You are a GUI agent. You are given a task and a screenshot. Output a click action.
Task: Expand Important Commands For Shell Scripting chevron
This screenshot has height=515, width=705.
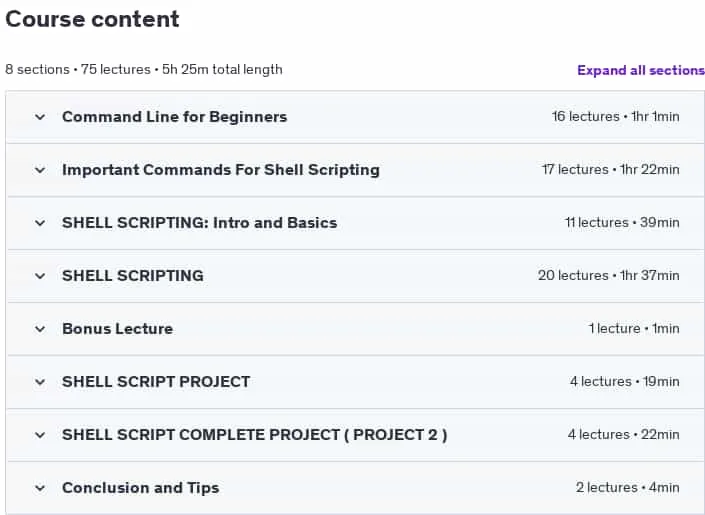point(40,170)
